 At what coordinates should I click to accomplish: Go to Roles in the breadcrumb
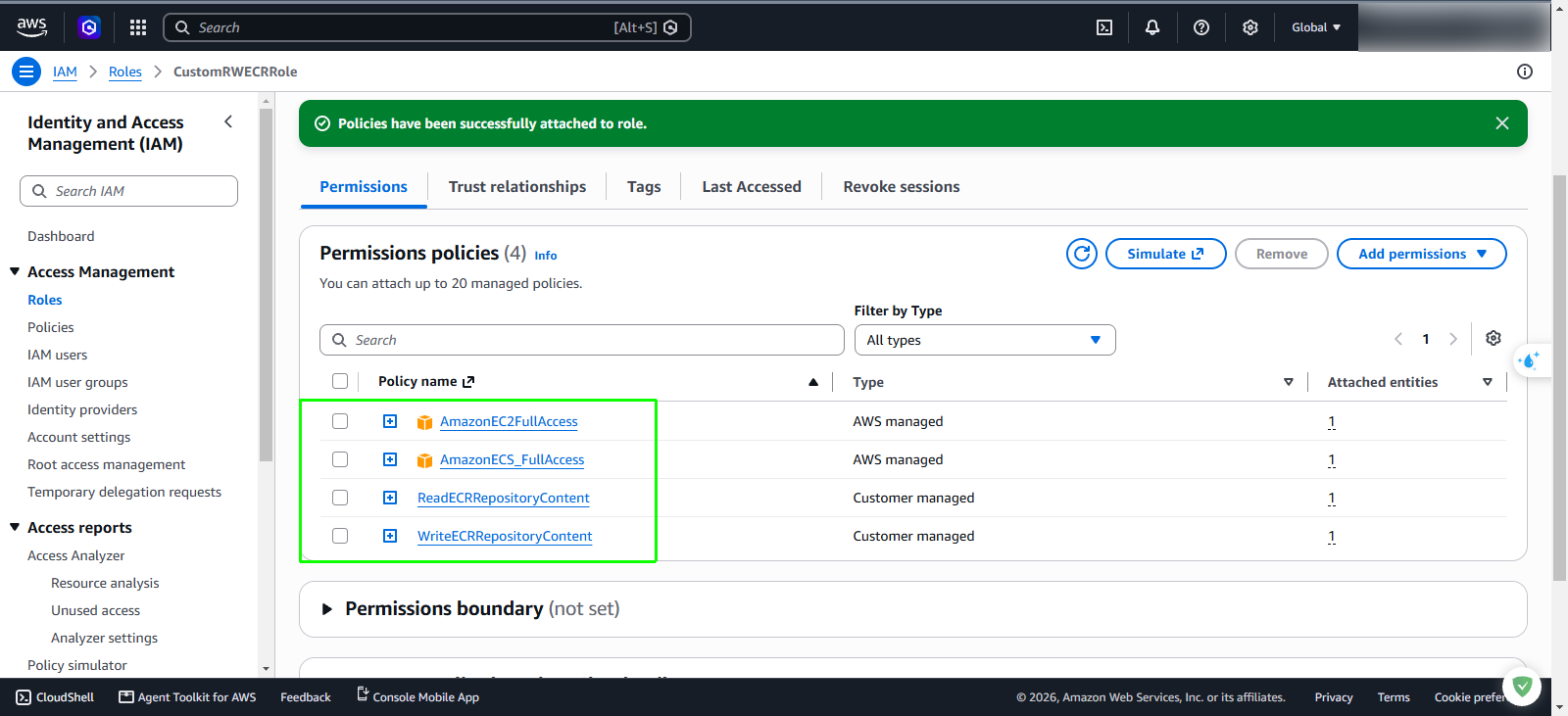(125, 72)
